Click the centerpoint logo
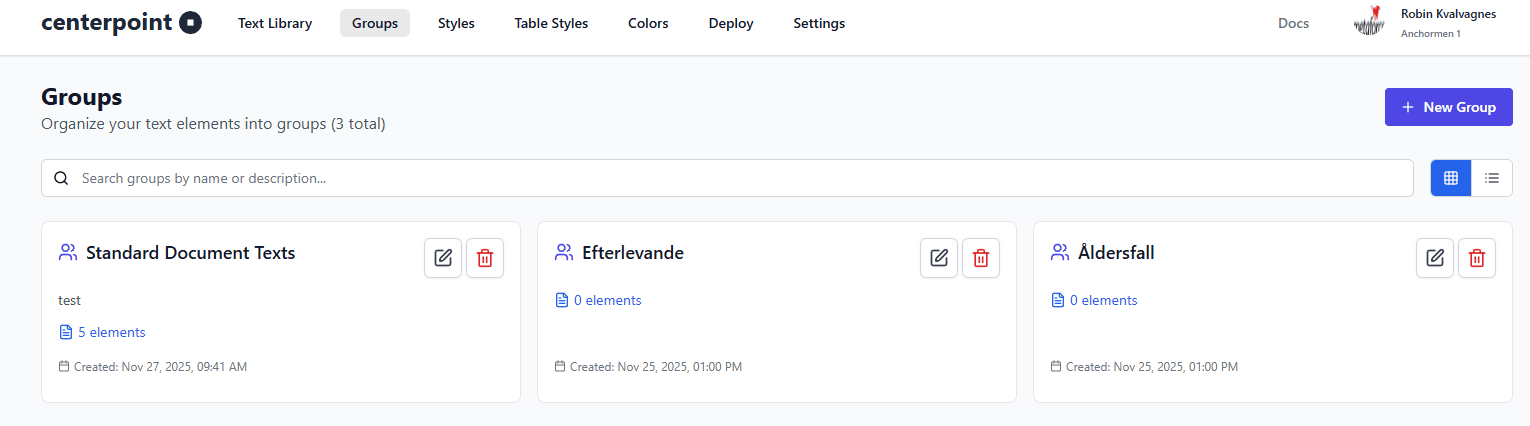Image resolution: width=1530 pixels, height=426 pixels. click(x=121, y=23)
